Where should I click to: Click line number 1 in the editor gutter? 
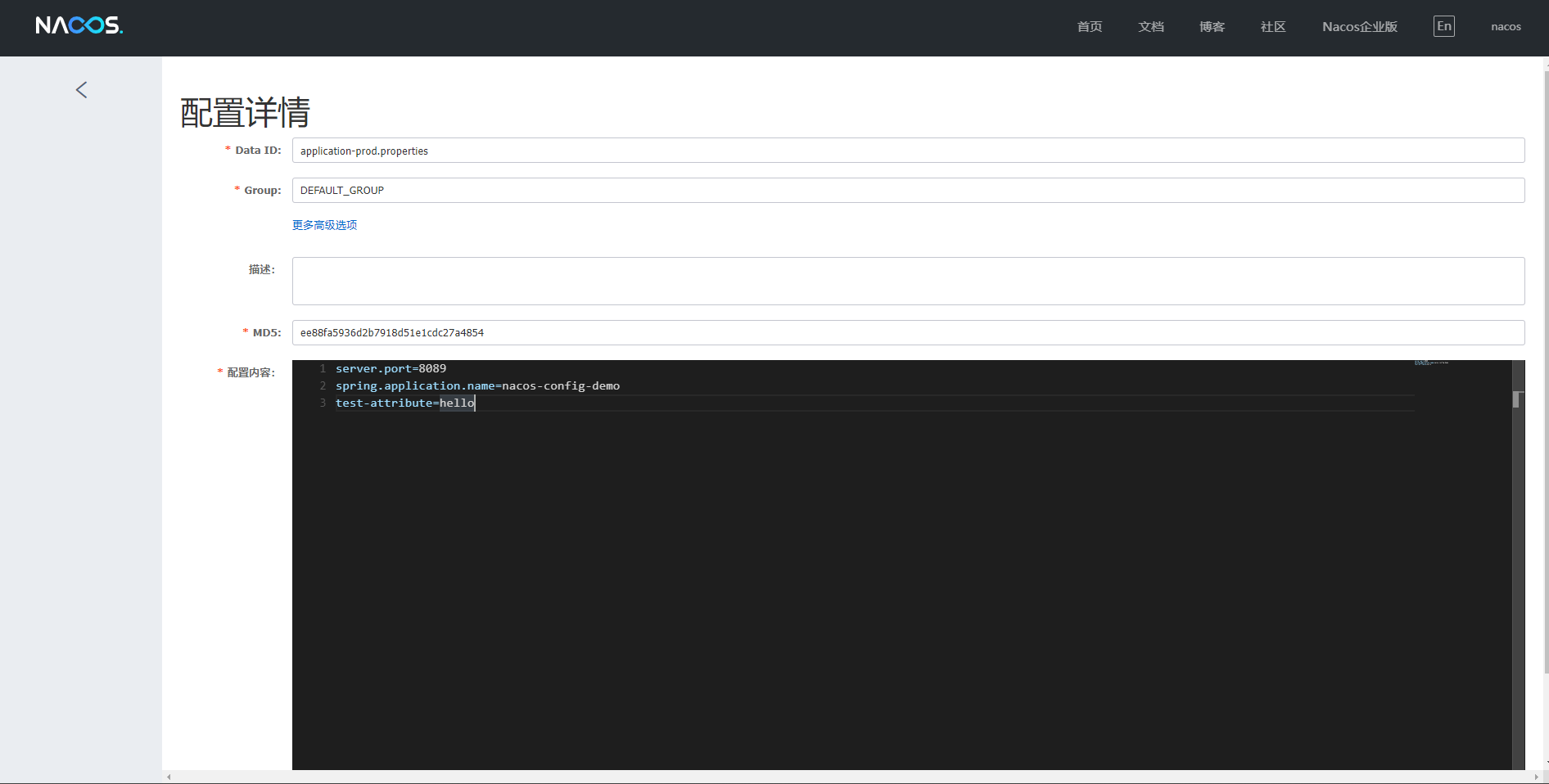coord(323,368)
